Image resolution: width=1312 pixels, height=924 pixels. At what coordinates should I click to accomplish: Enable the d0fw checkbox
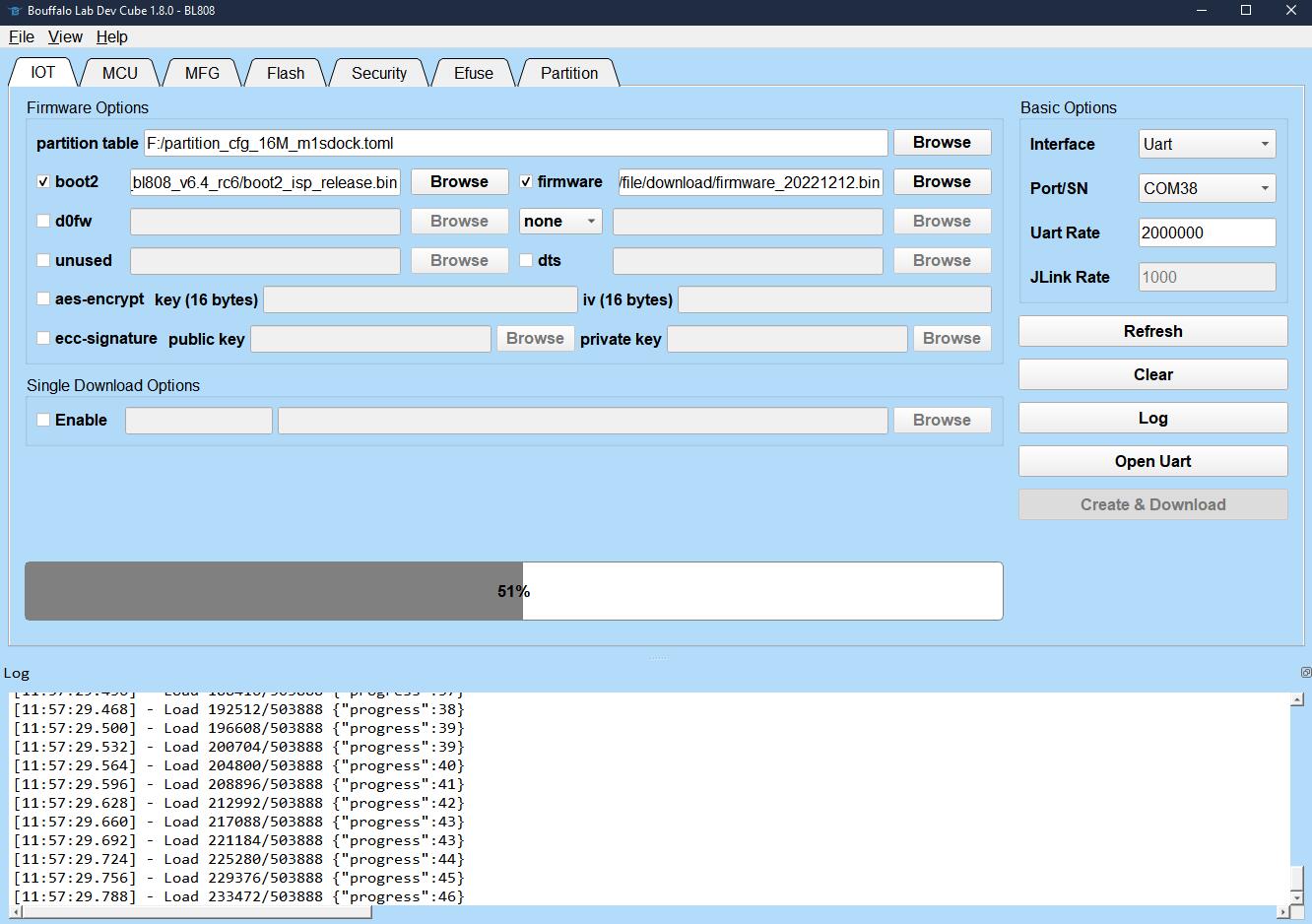click(43, 222)
